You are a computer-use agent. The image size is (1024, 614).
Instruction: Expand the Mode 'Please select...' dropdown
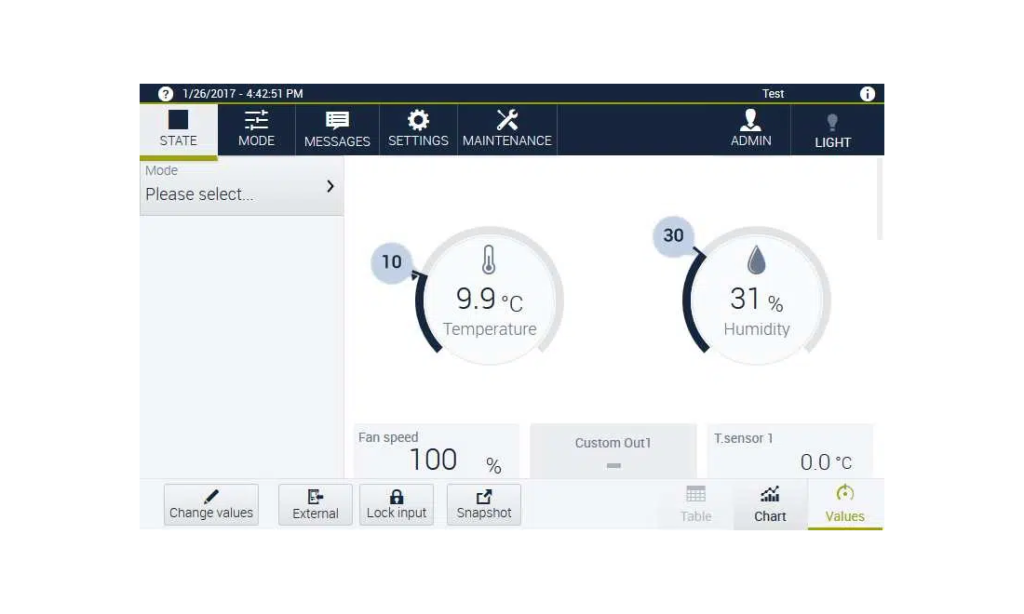(x=242, y=186)
